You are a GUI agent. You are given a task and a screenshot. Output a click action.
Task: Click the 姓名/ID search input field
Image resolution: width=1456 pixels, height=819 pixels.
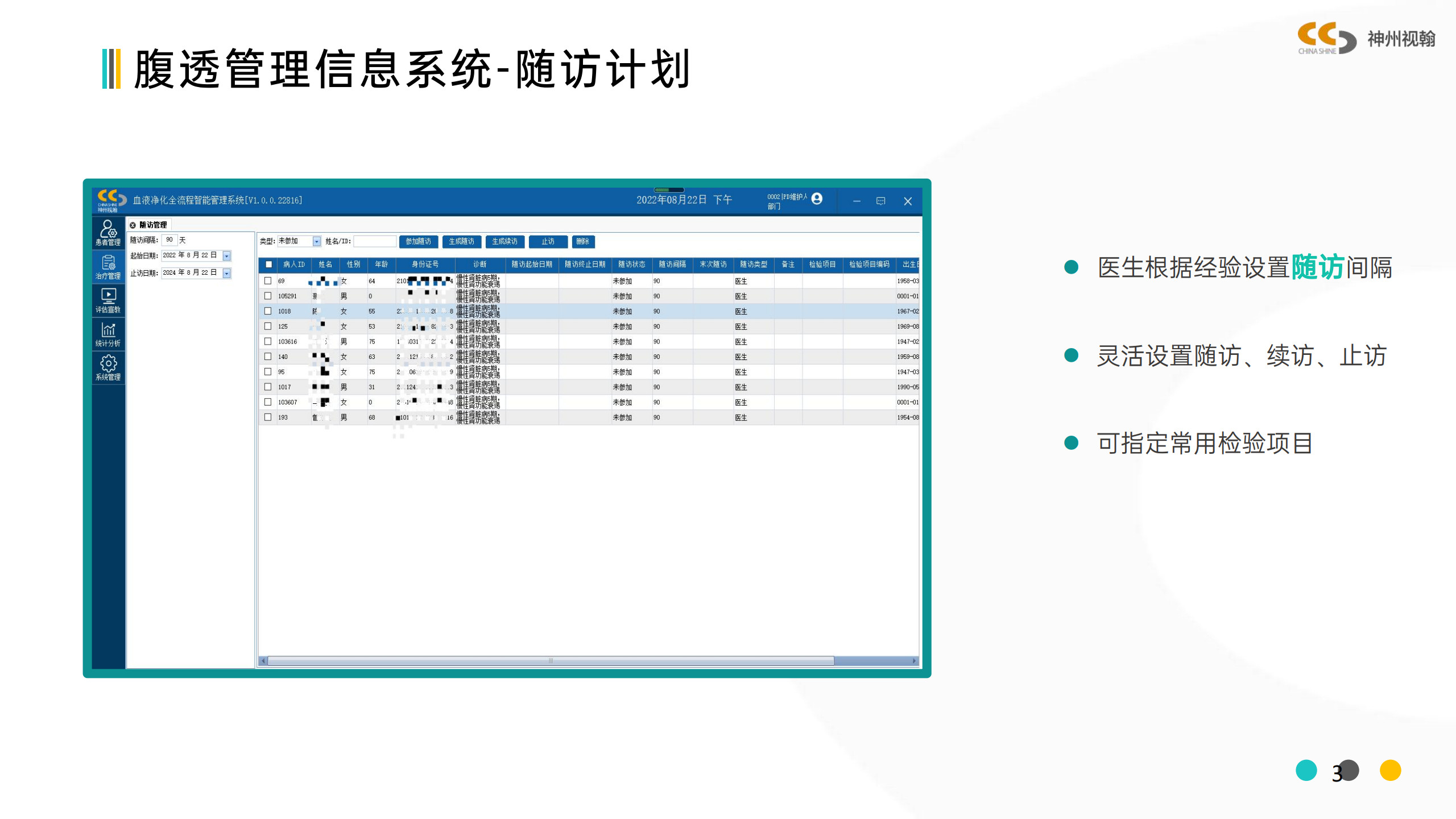374,242
